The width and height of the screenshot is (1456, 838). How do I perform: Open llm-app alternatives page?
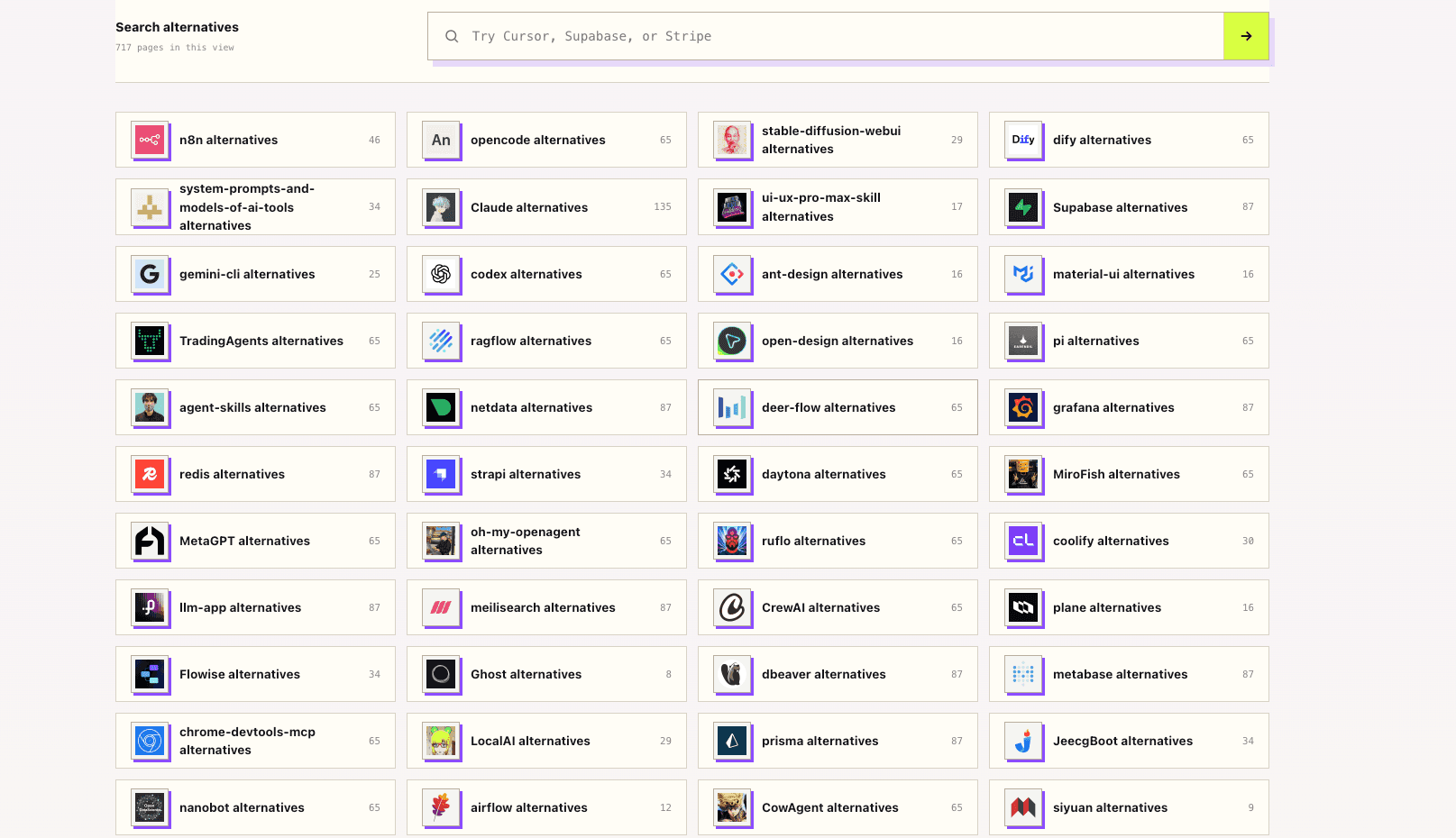click(255, 607)
